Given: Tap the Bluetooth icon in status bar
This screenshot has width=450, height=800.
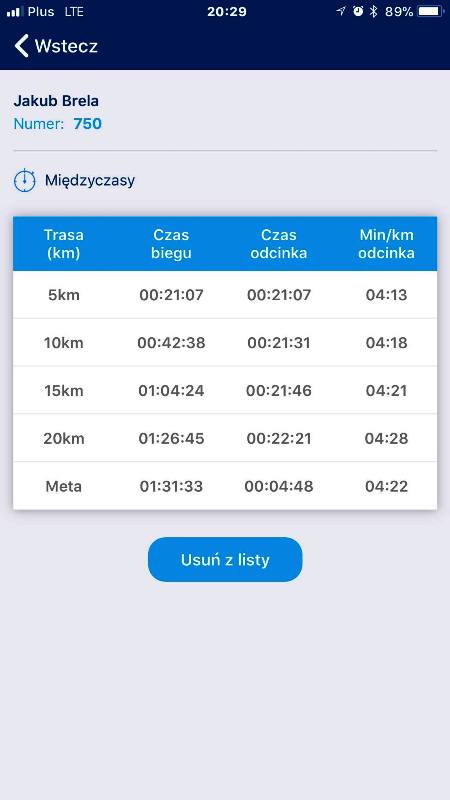Looking at the screenshot, I should click(373, 12).
